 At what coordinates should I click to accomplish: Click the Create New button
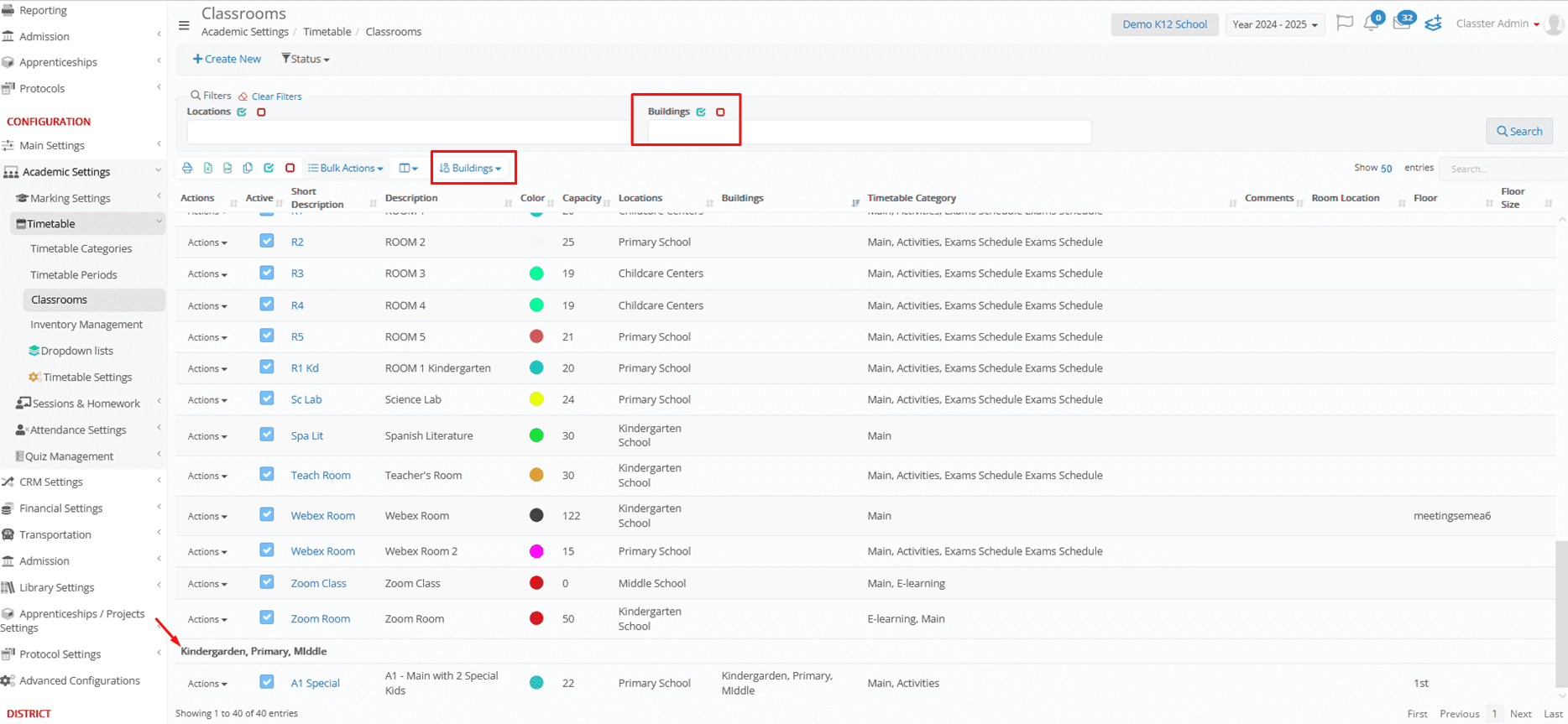point(227,59)
